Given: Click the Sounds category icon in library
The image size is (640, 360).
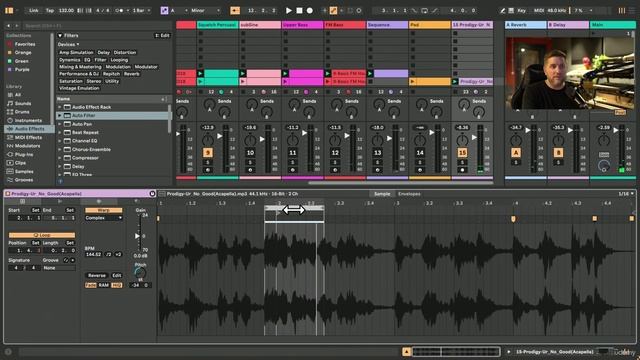Looking at the screenshot, I should [10, 103].
